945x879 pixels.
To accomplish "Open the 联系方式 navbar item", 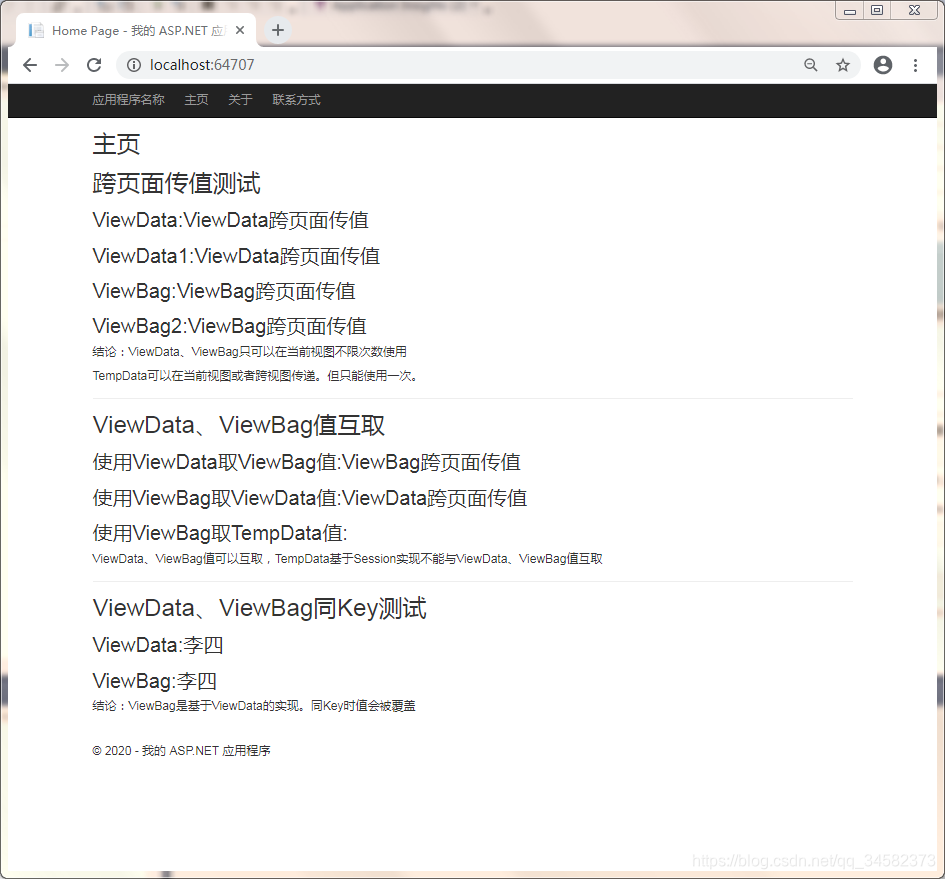I will pyautogui.click(x=297, y=100).
